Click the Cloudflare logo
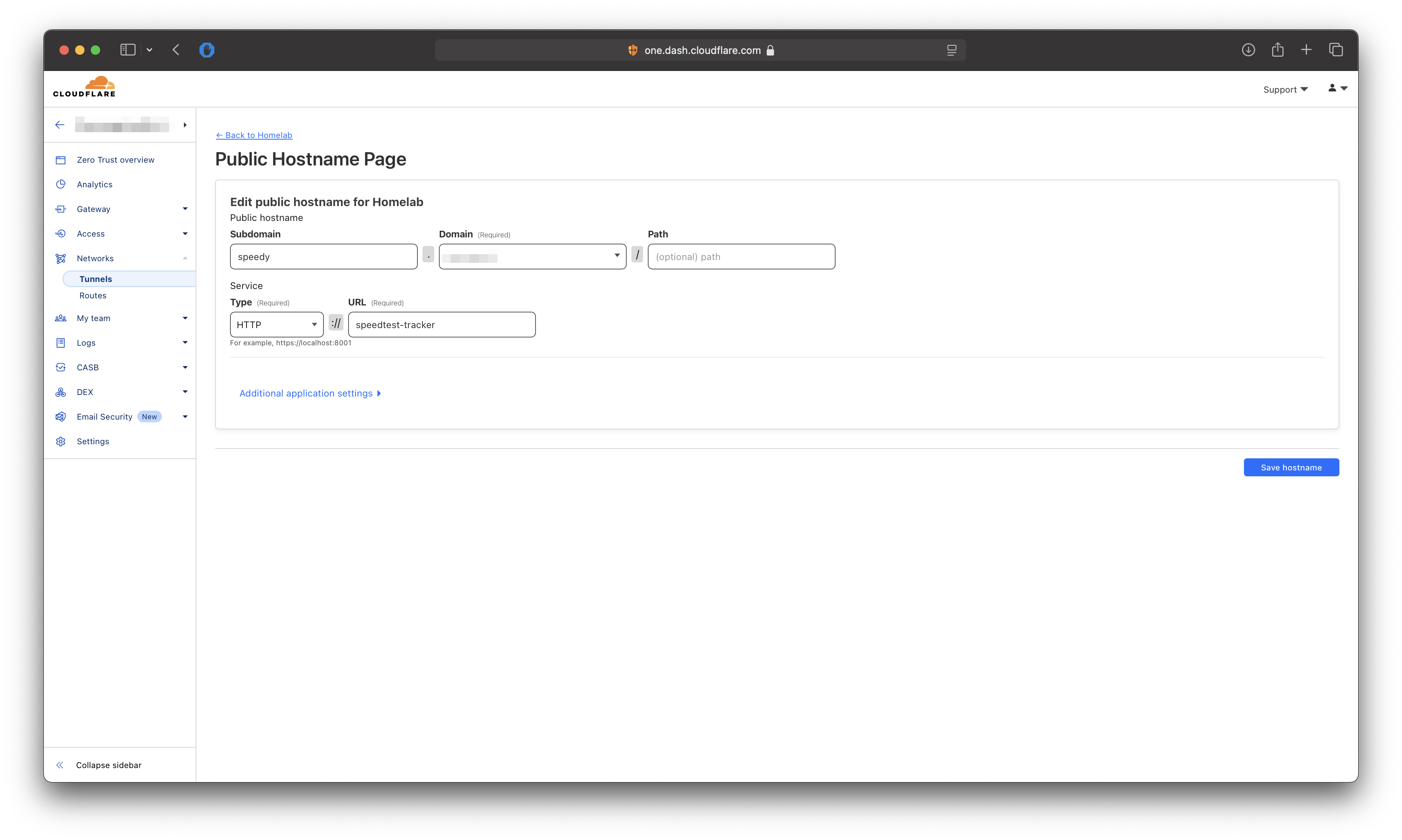 click(x=84, y=87)
